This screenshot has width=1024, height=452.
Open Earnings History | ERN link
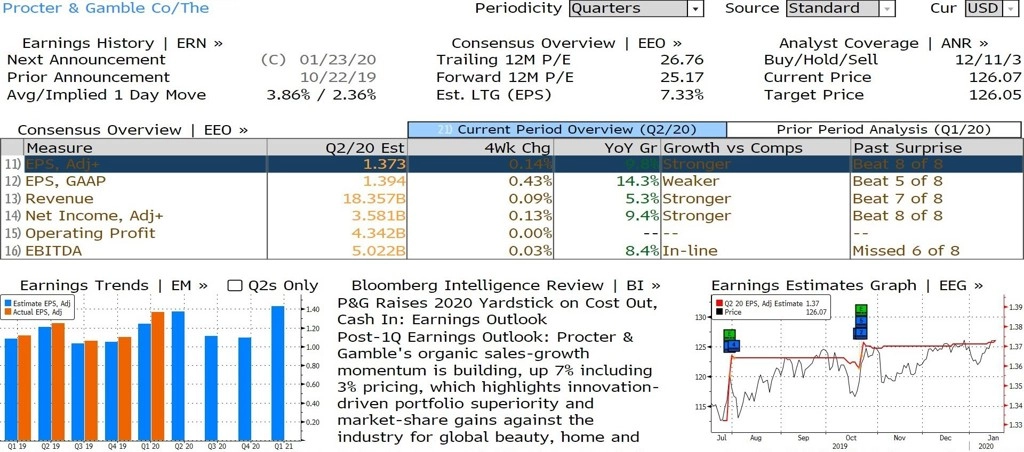tap(122, 43)
